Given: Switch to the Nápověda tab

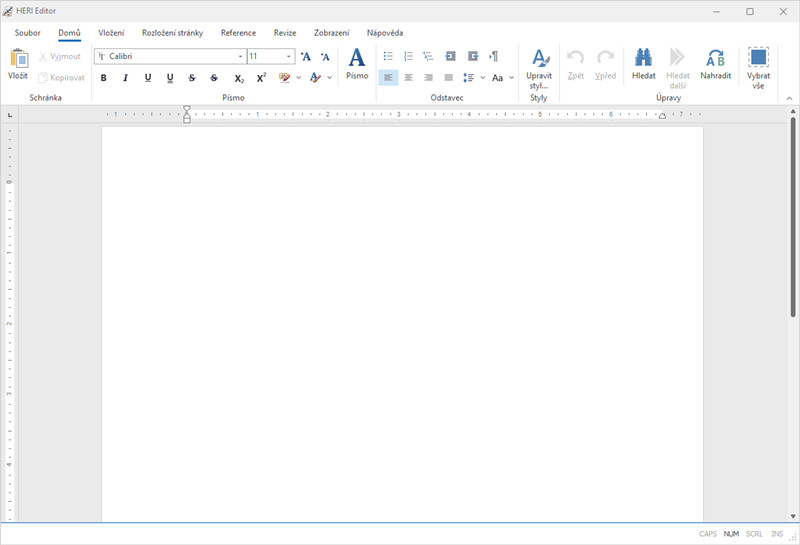Looking at the screenshot, I should click(385, 33).
